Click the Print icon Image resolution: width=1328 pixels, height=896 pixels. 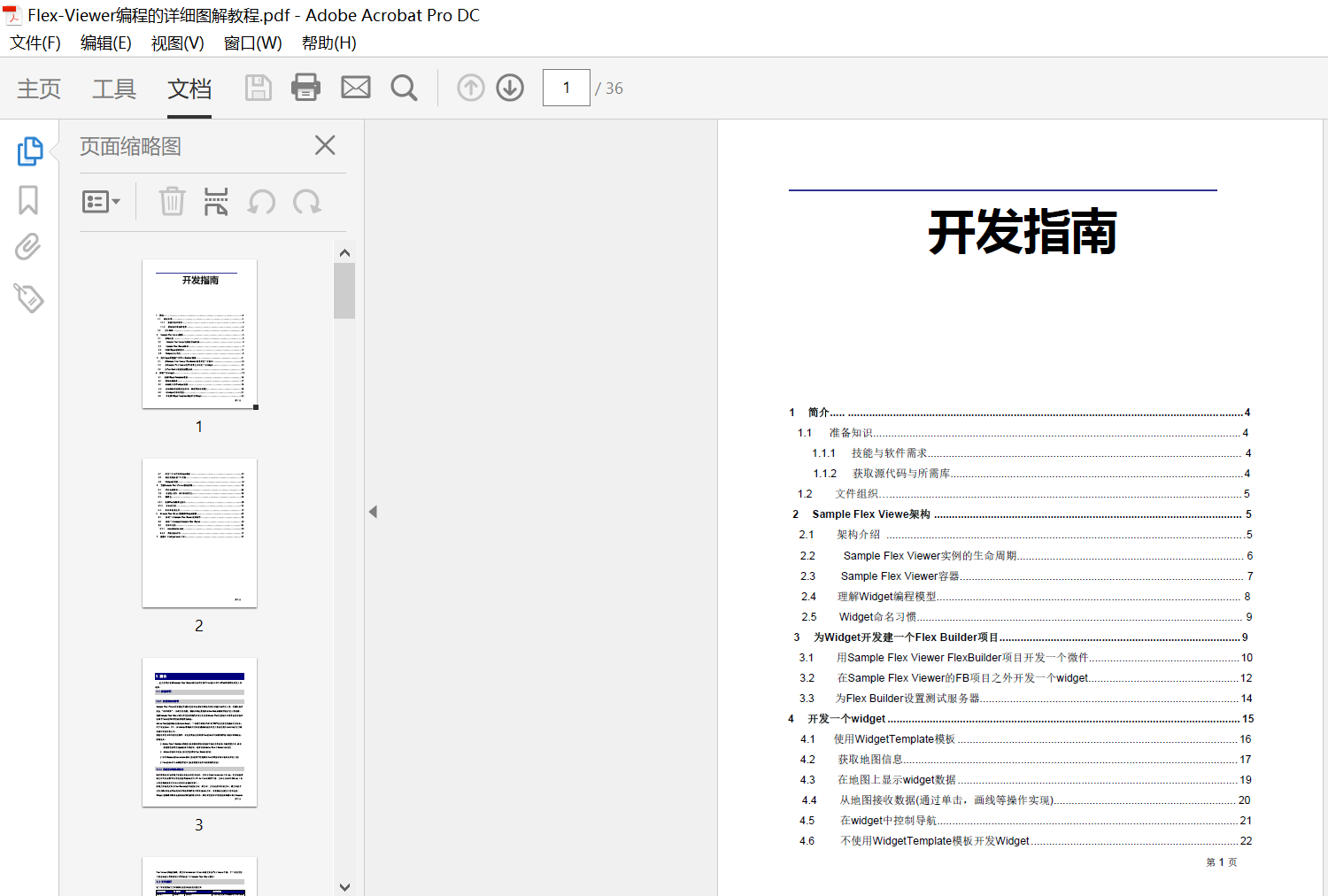pyautogui.click(x=306, y=88)
